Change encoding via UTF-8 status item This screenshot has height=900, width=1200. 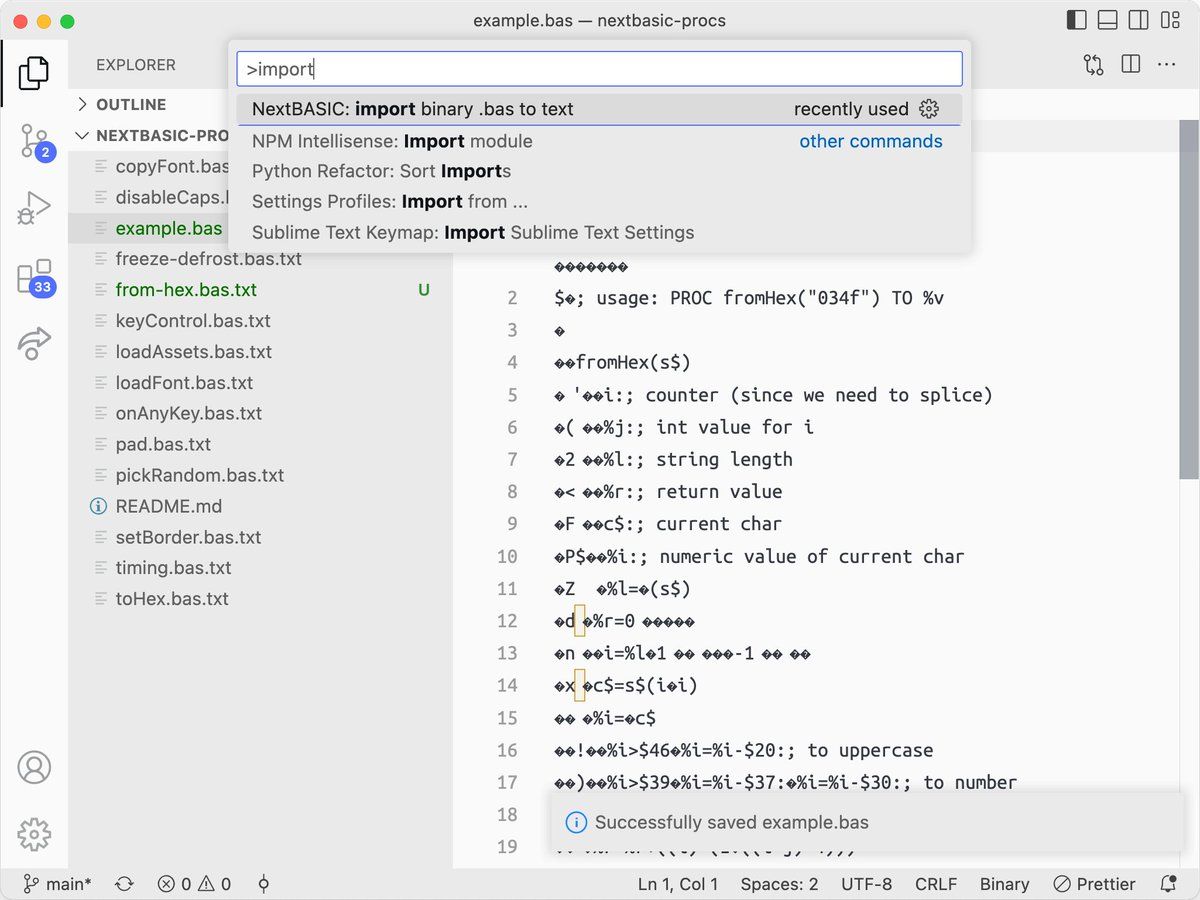(x=865, y=884)
